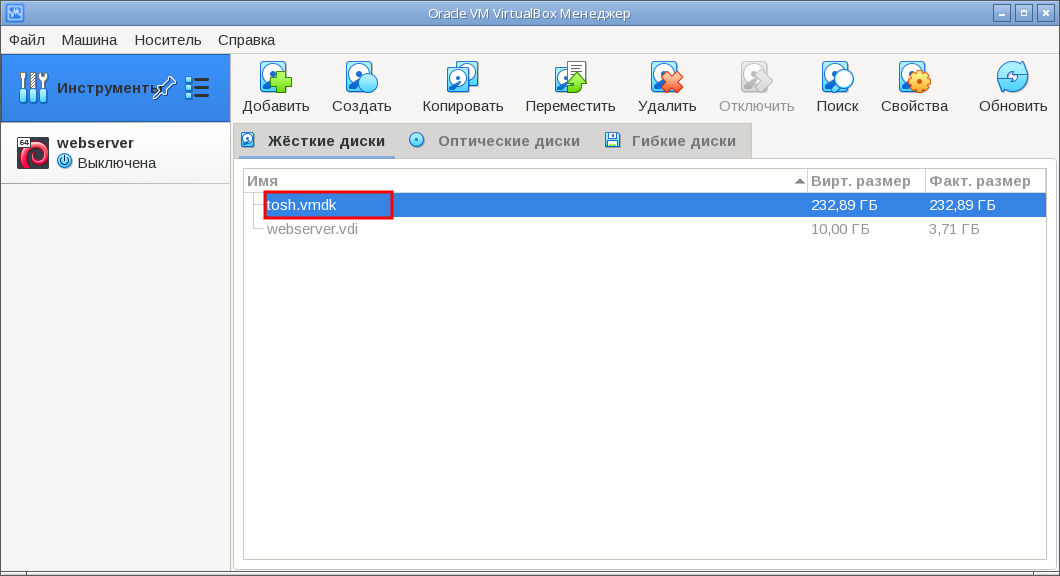Open the Машина menu

click(x=89, y=40)
